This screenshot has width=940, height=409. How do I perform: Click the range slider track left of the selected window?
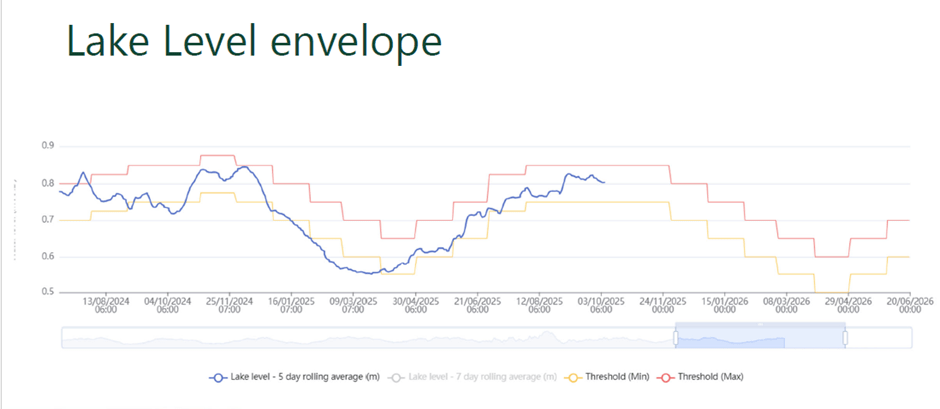click(360, 338)
